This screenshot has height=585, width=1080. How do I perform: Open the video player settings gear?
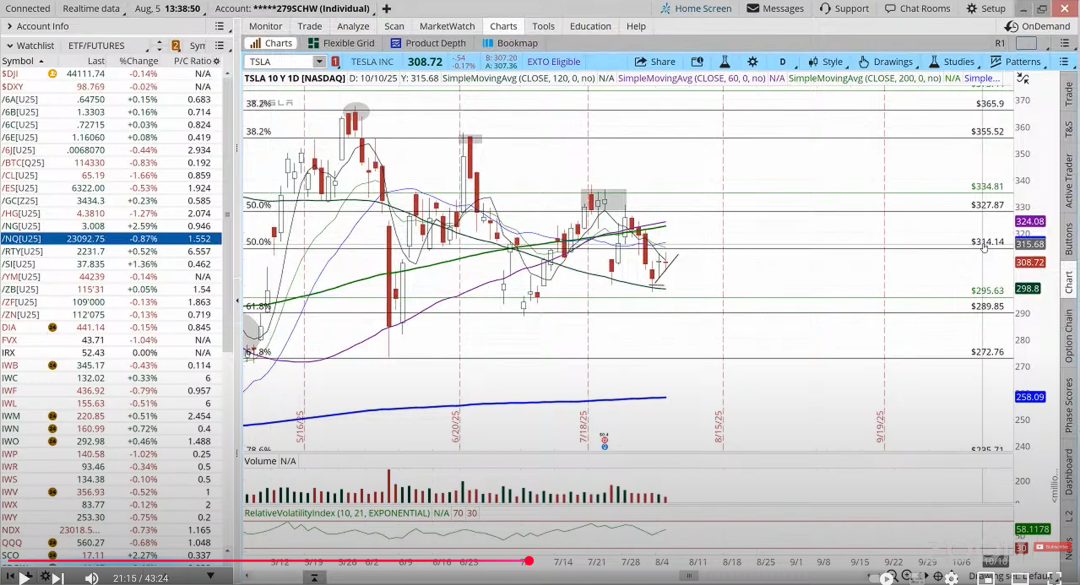click(951, 577)
